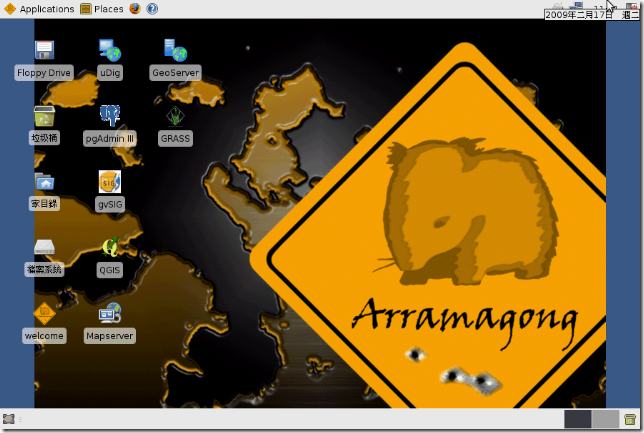Screen dimensions: 644x433
Task: Open the trash bin desktop icon
Action: click(x=44, y=116)
